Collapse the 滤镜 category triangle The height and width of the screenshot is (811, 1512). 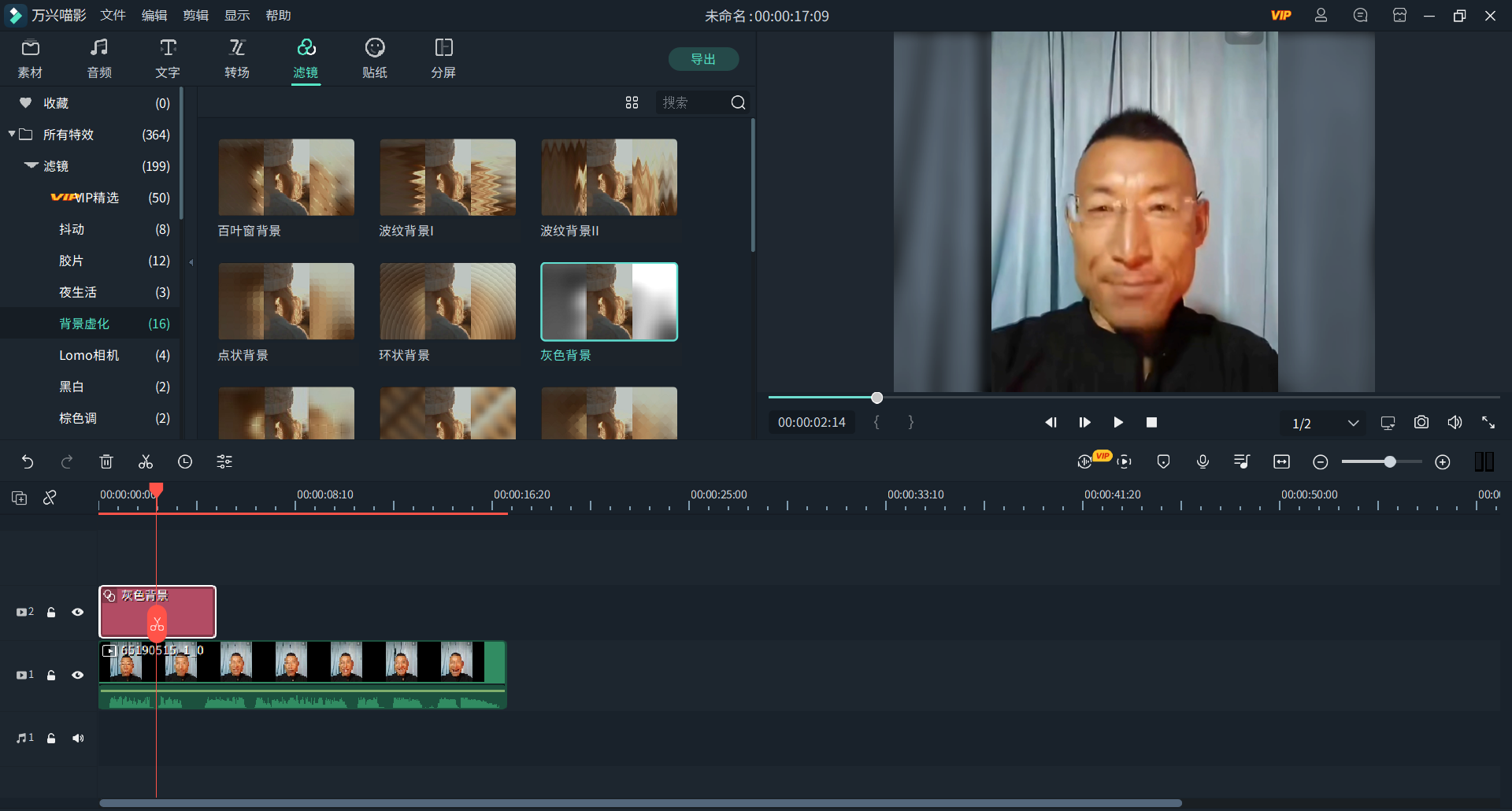click(x=31, y=166)
